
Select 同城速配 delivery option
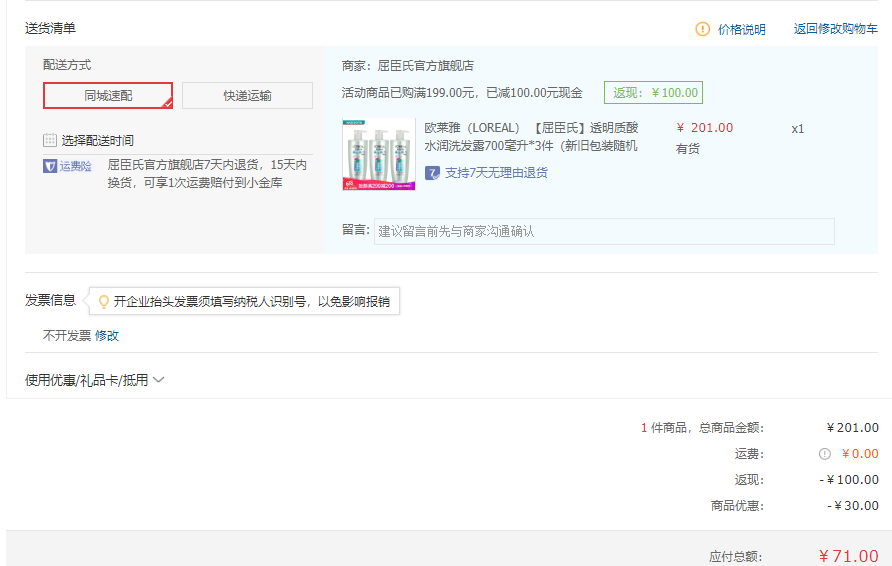click(108, 96)
